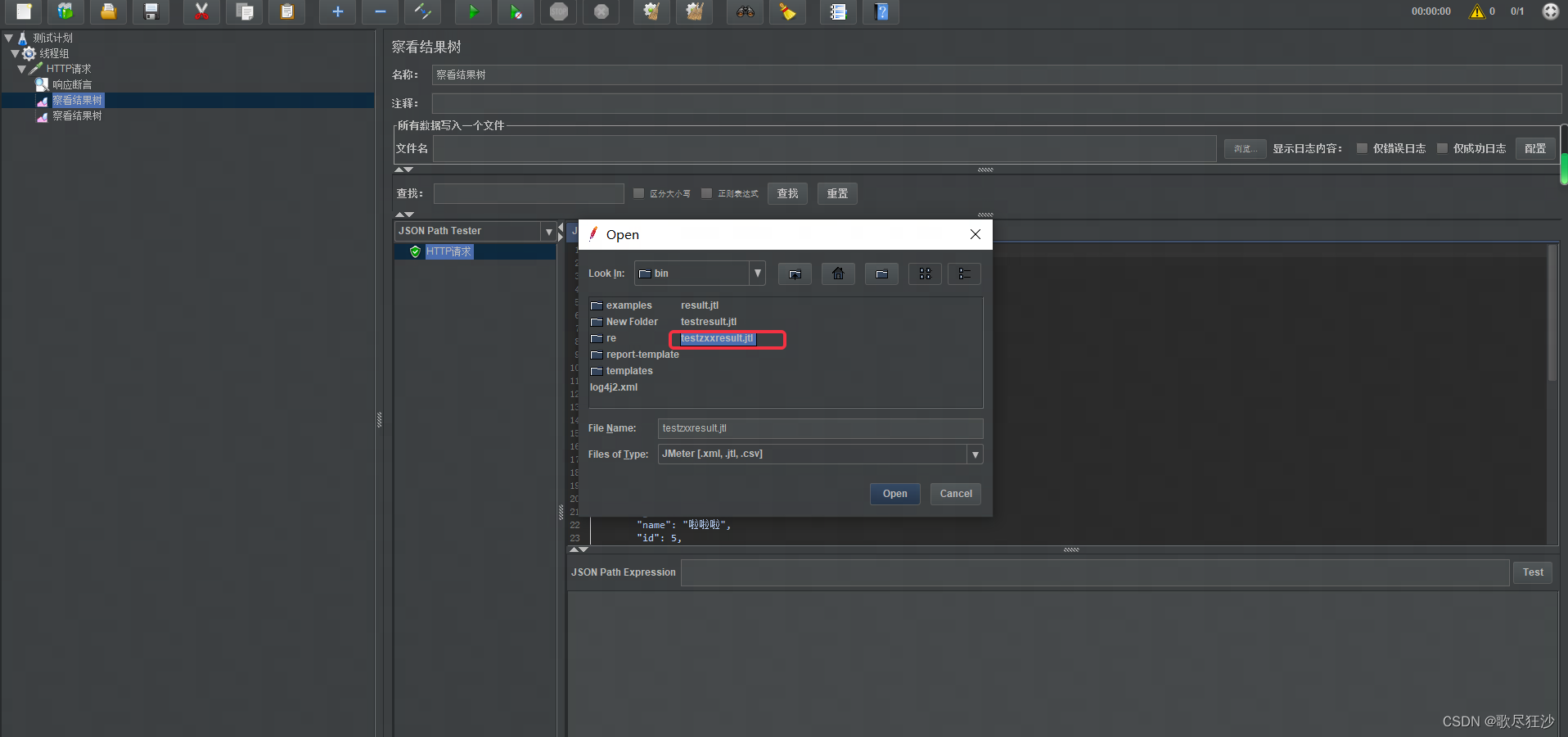Open the Look In folder dropdown

[758, 274]
